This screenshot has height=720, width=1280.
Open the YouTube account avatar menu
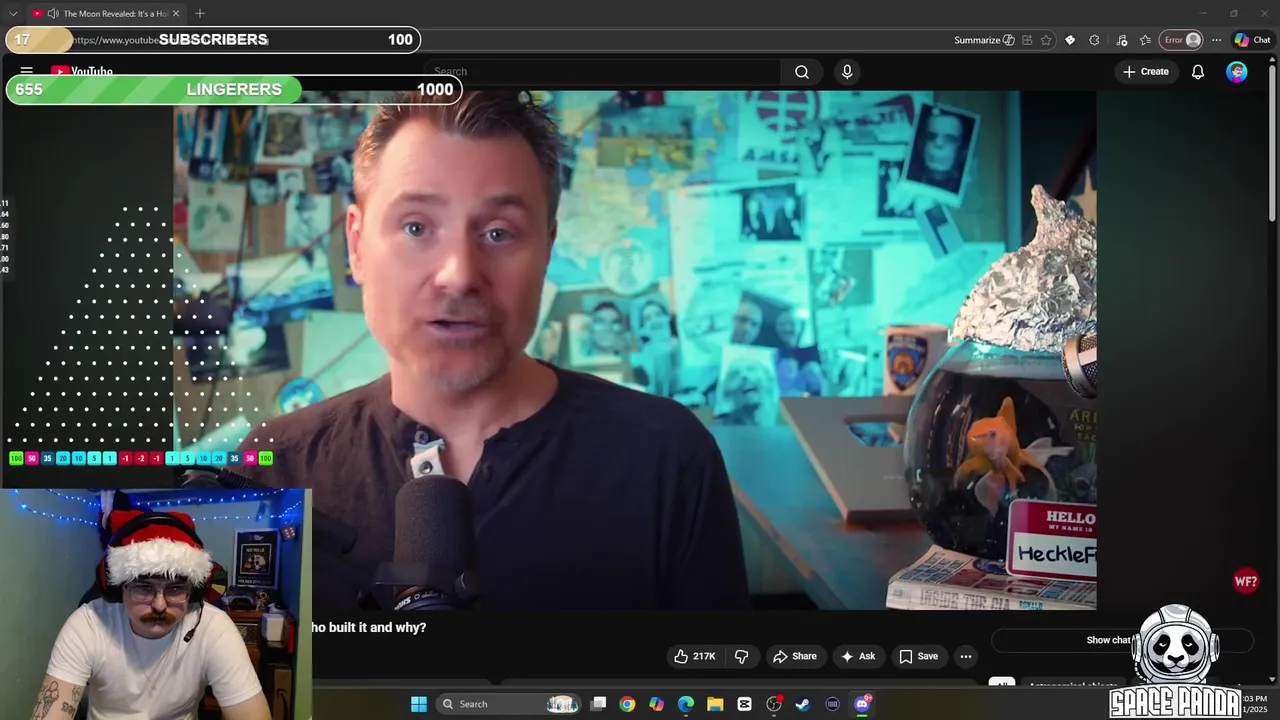(x=1237, y=72)
